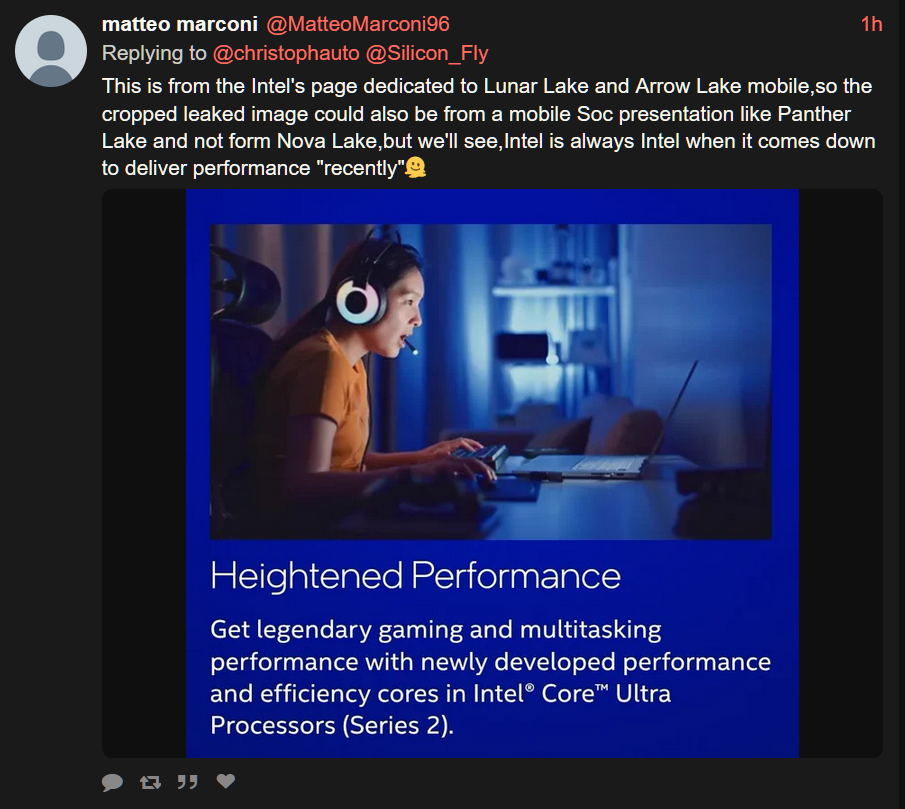
Task: Click the "1h" timestamp permalink
Action: click(x=872, y=24)
